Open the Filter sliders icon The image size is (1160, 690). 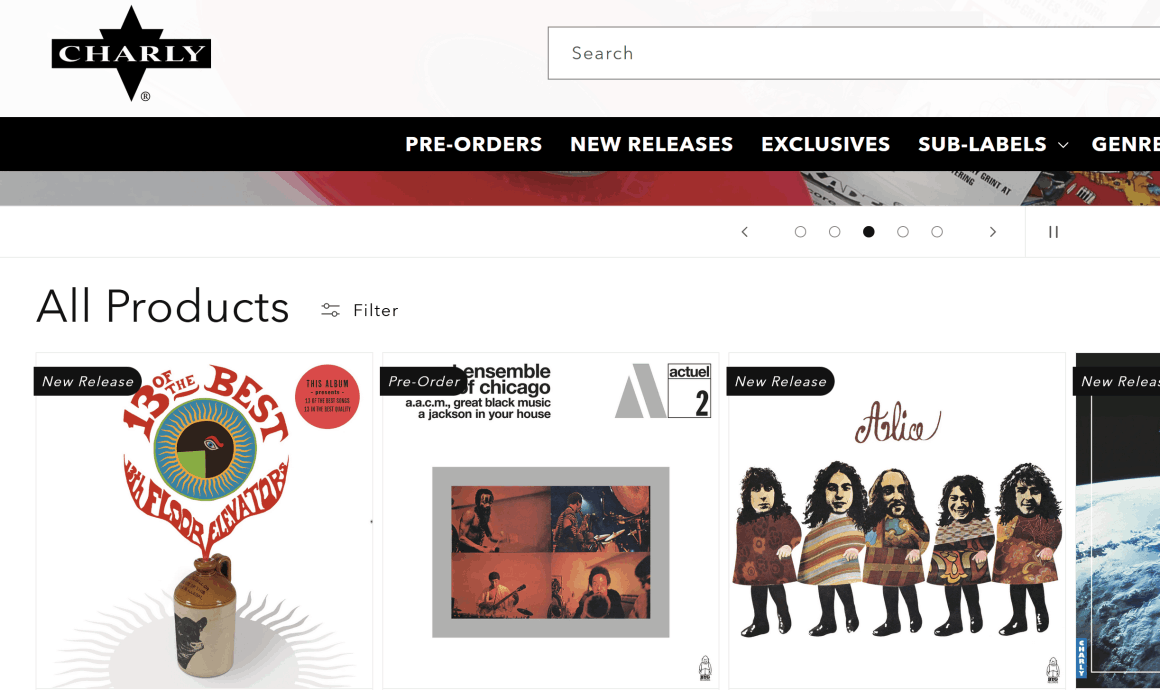330,310
